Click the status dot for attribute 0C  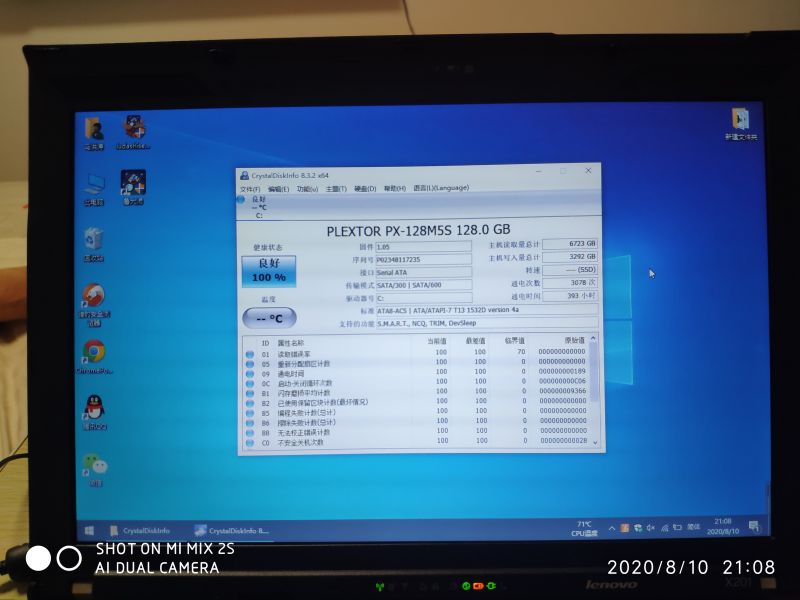(249, 384)
